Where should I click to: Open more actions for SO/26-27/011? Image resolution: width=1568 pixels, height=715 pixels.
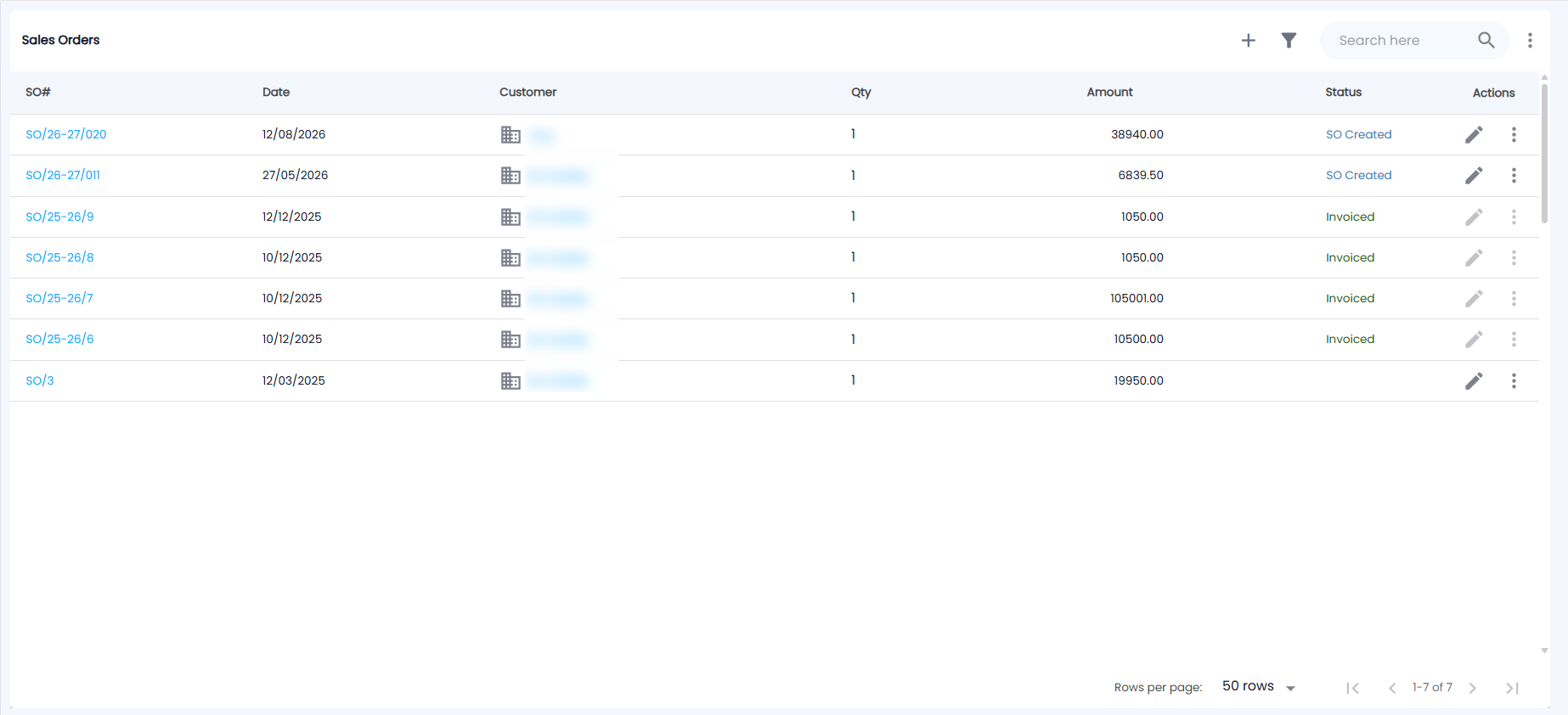[x=1514, y=175]
